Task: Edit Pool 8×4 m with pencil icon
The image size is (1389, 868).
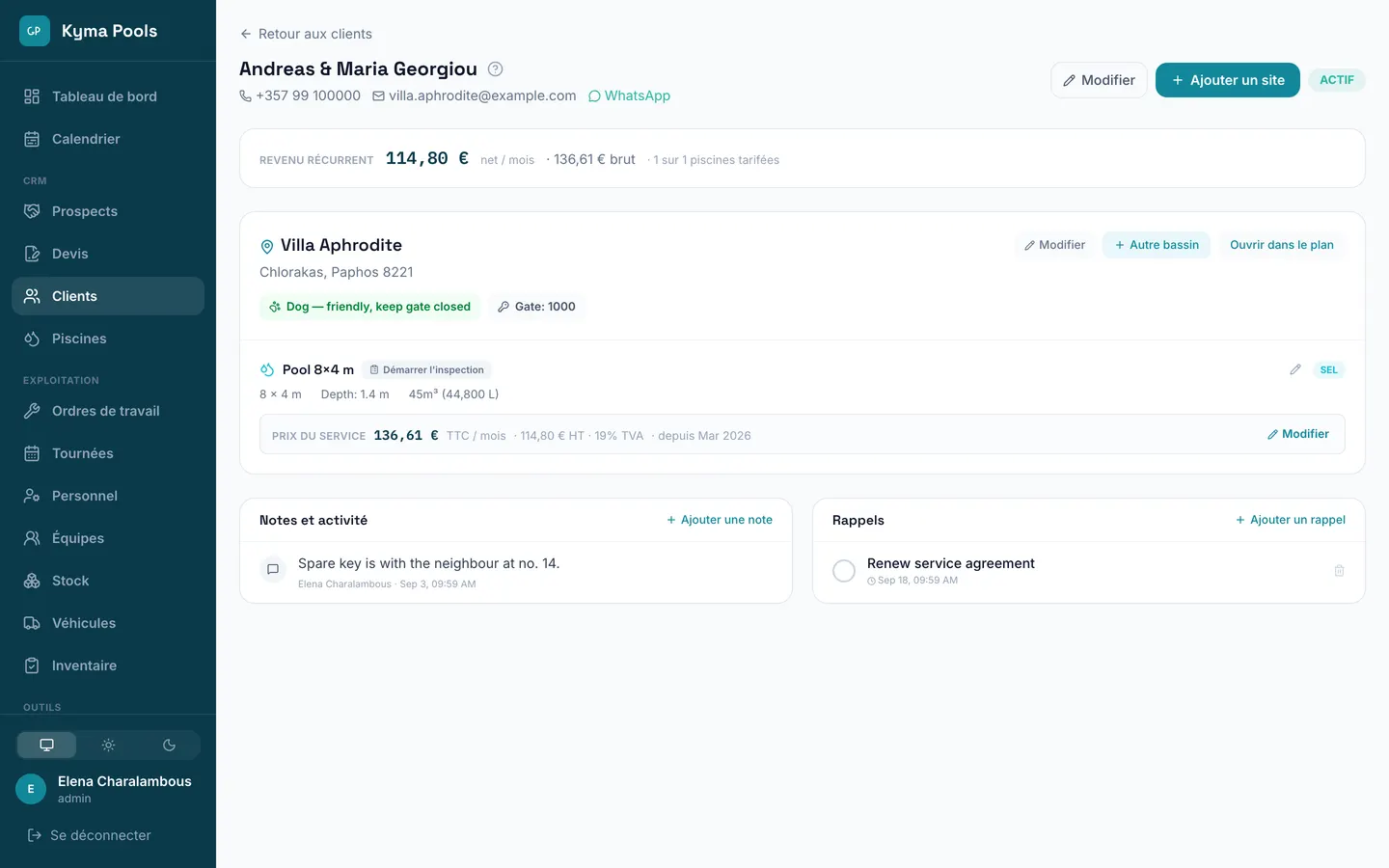Action: click(x=1295, y=369)
